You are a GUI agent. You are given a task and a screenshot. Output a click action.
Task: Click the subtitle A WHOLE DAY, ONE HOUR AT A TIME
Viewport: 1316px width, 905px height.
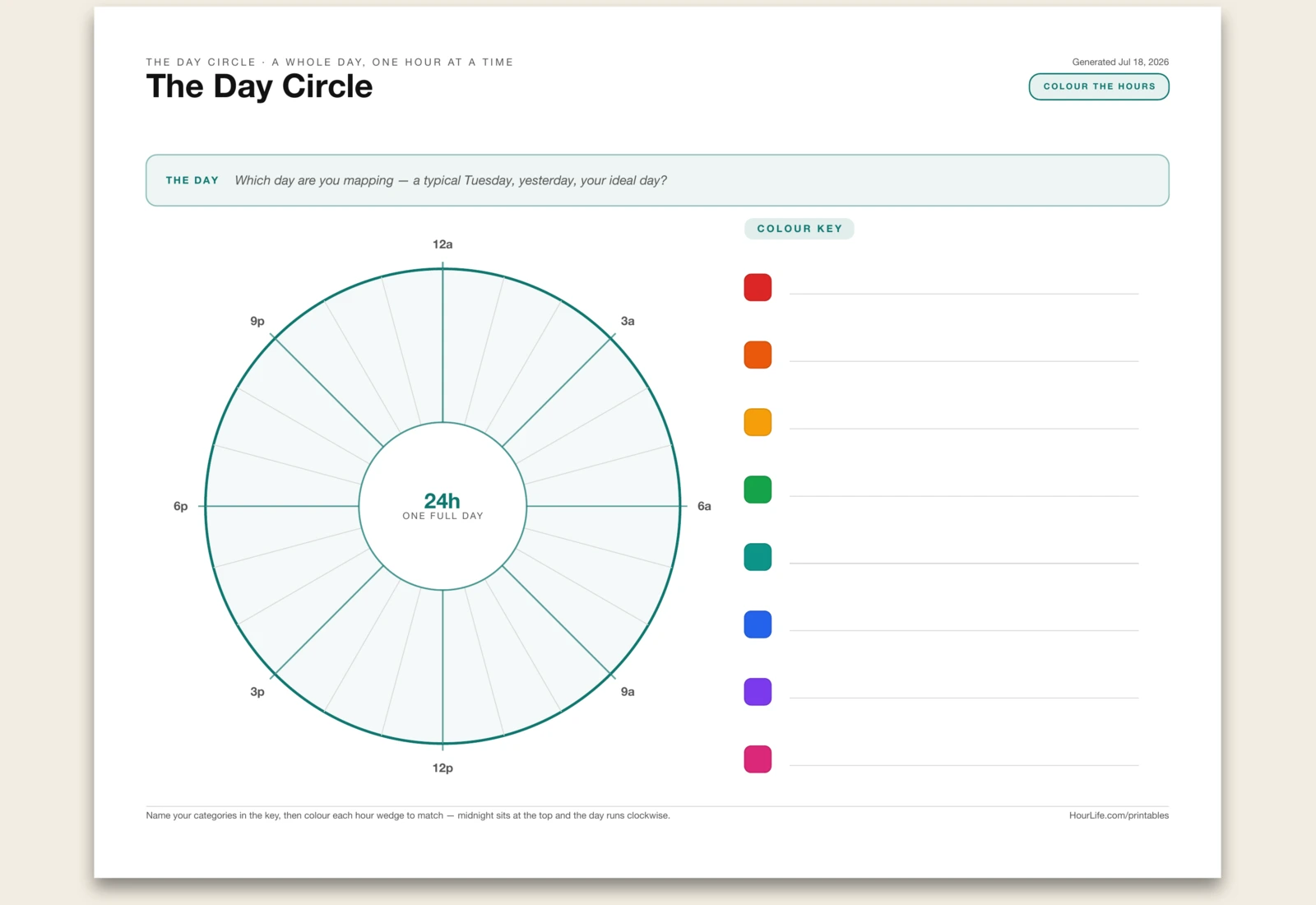click(x=392, y=62)
